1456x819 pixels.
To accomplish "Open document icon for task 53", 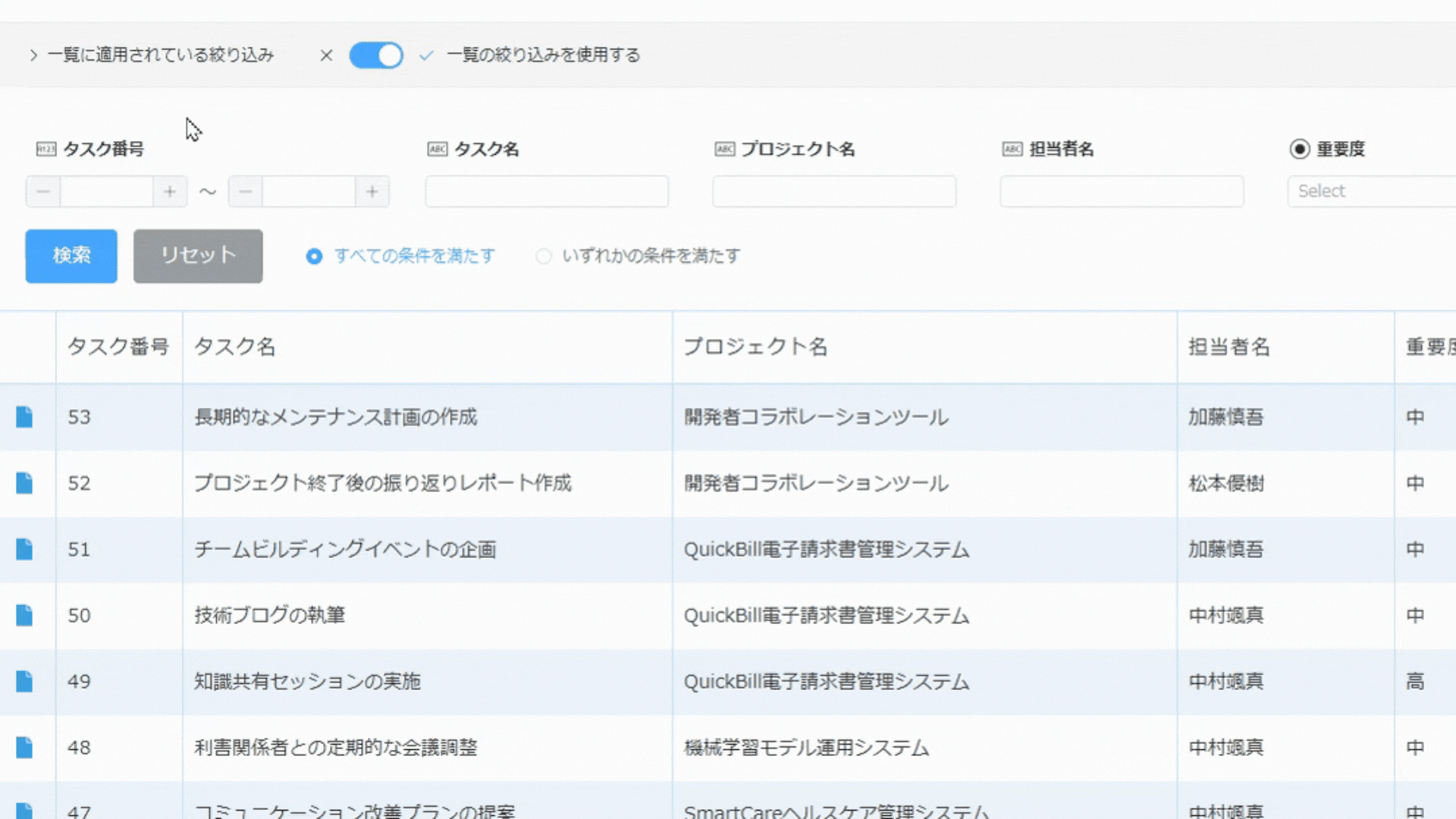I will tap(24, 417).
